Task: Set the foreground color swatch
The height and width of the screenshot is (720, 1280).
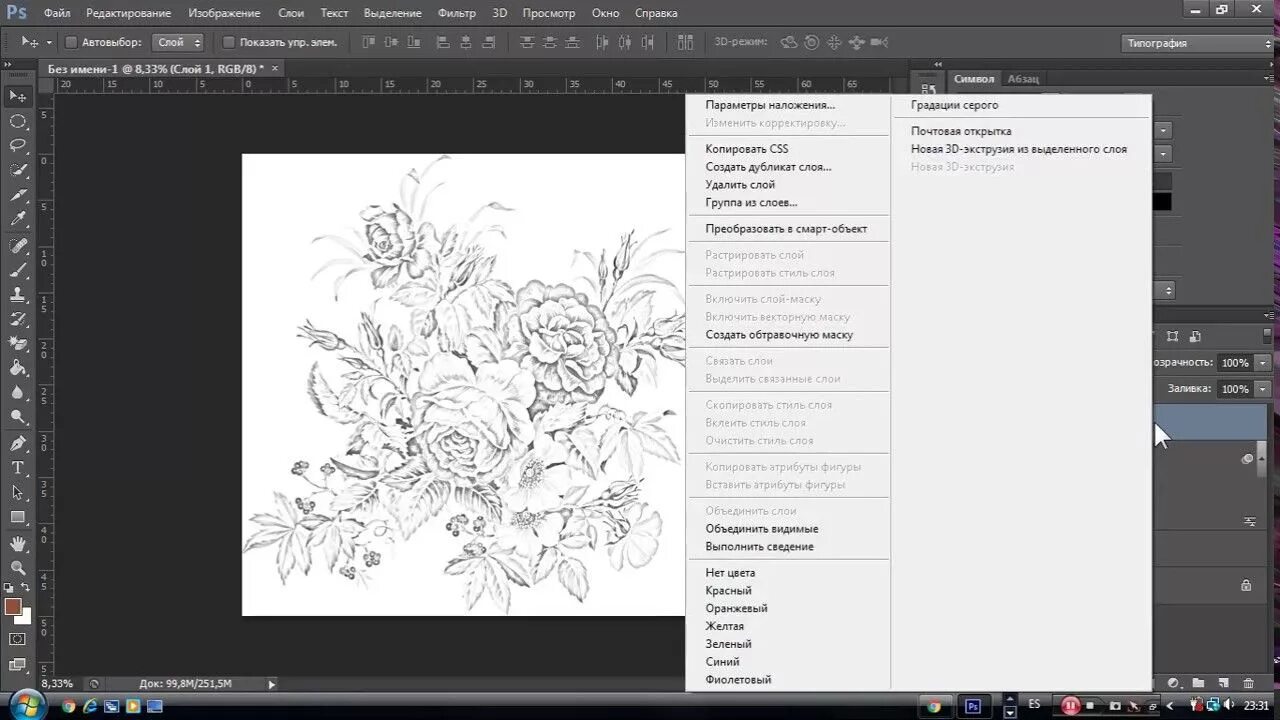Action: click(x=13, y=606)
